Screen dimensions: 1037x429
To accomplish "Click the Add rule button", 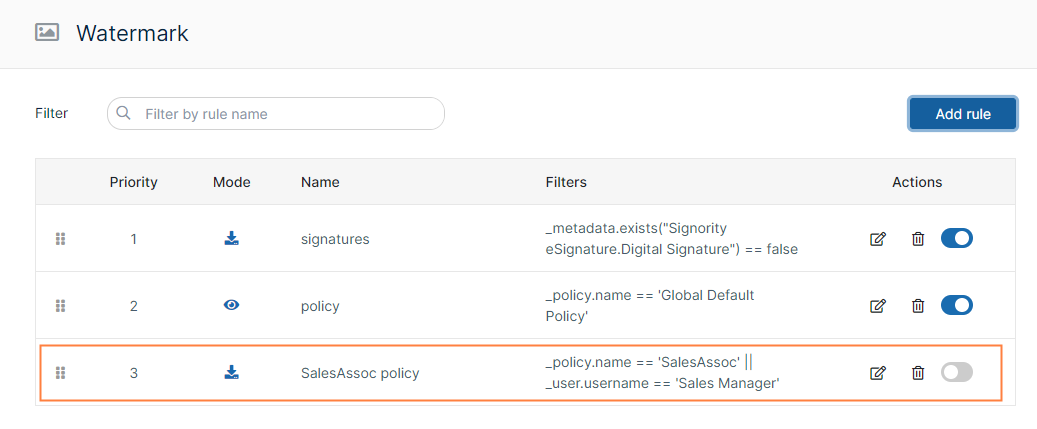I will tap(963, 114).
